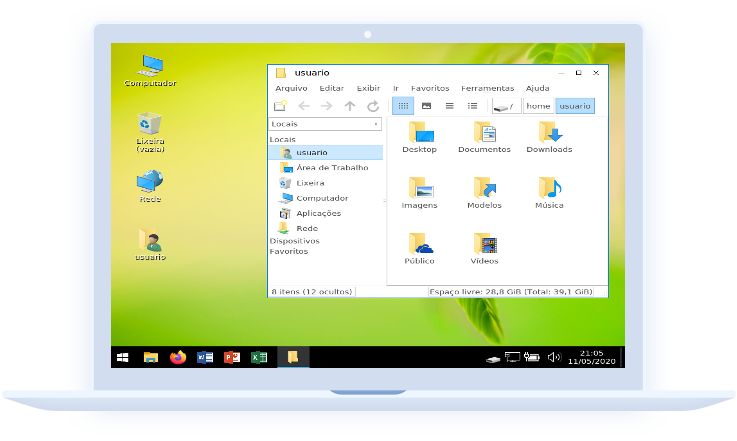Reload the current folder view
This screenshot has width=737, height=441.
click(373, 106)
